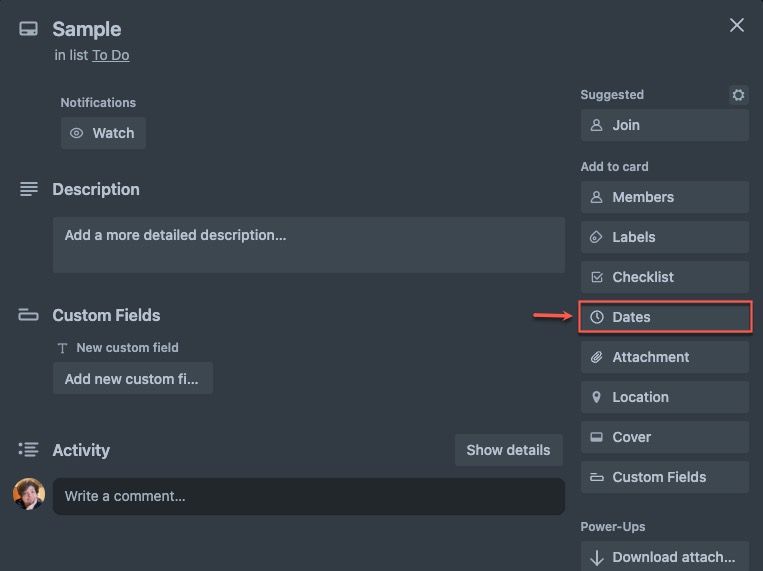Open the Members picker
763x571 pixels.
pyautogui.click(x=665, y=197)
